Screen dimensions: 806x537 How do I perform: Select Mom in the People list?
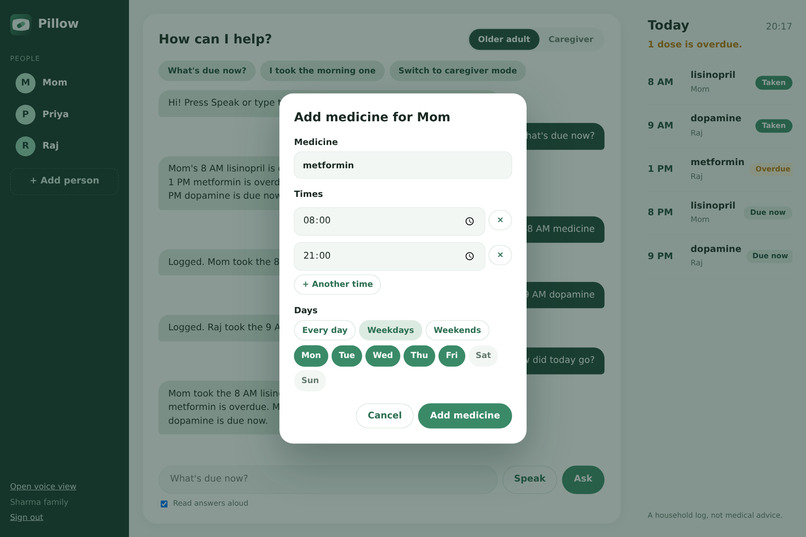click(64, 83)
